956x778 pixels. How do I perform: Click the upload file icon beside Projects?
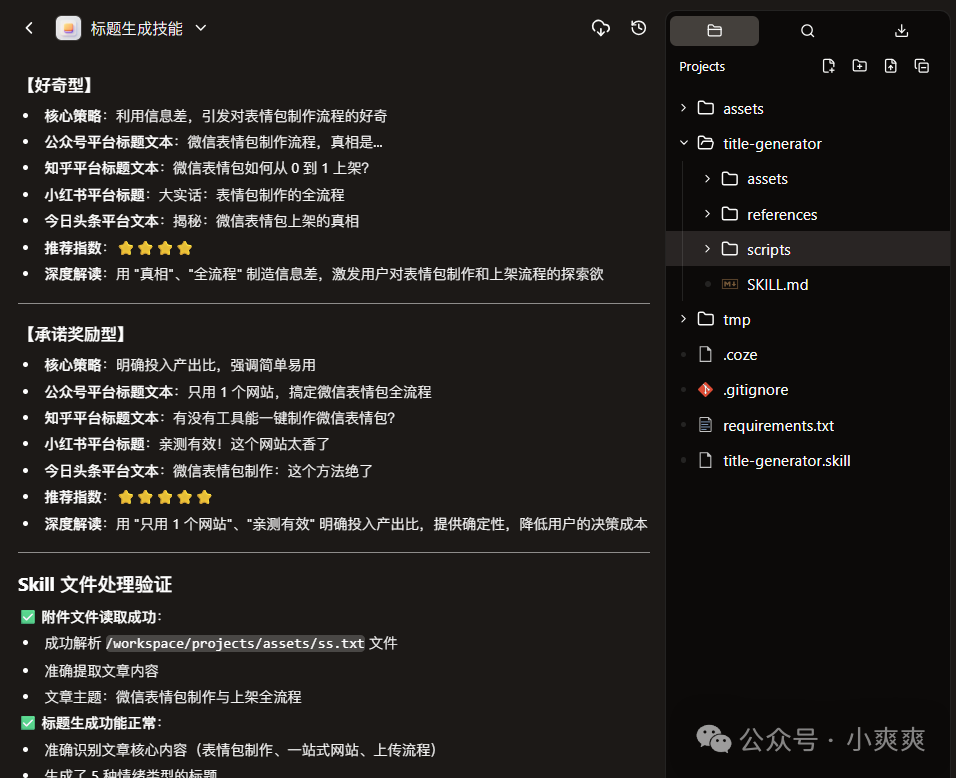(x=891, y=65)
